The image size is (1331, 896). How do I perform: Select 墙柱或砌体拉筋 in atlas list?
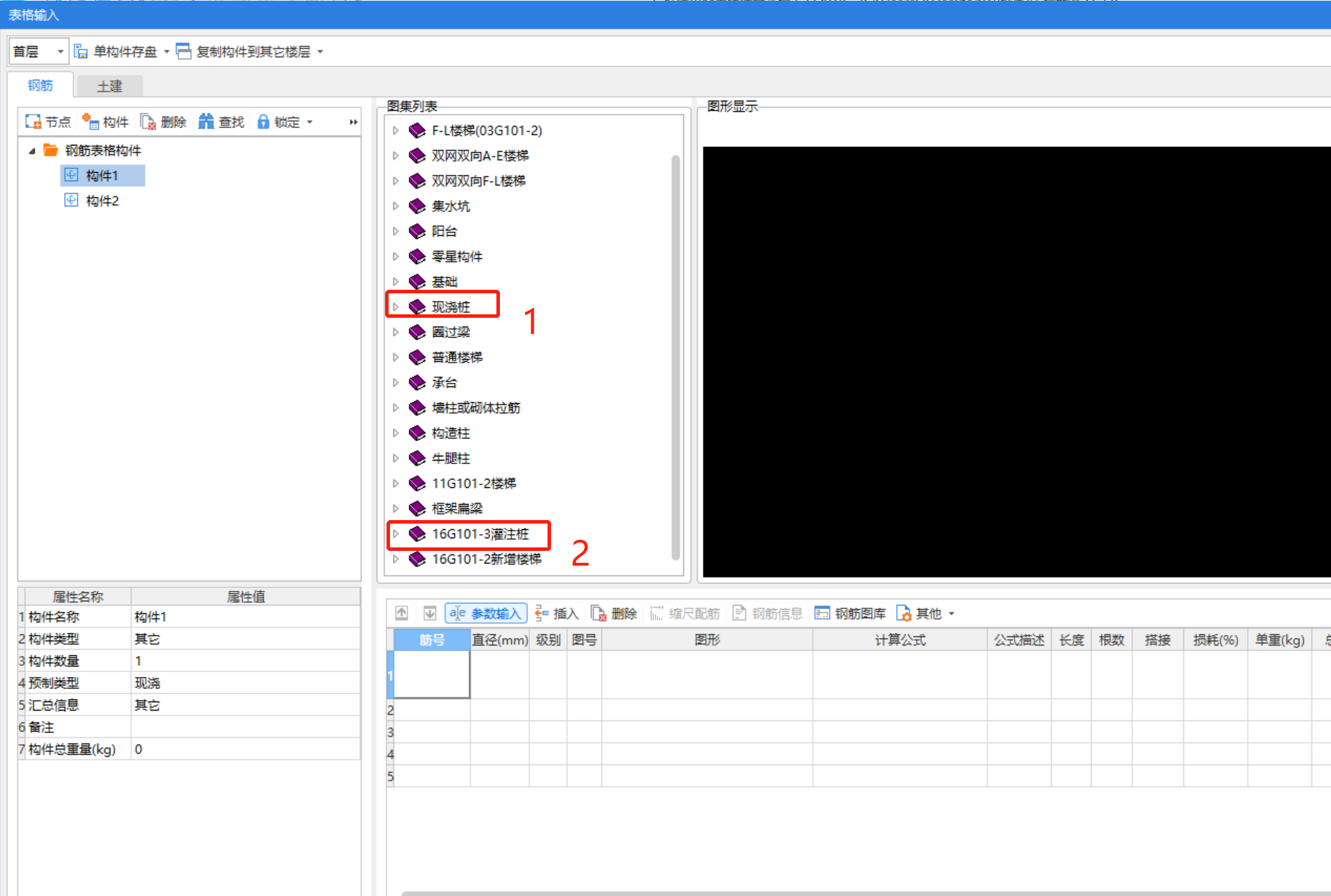pyautogui.click(x=475, y=407)
